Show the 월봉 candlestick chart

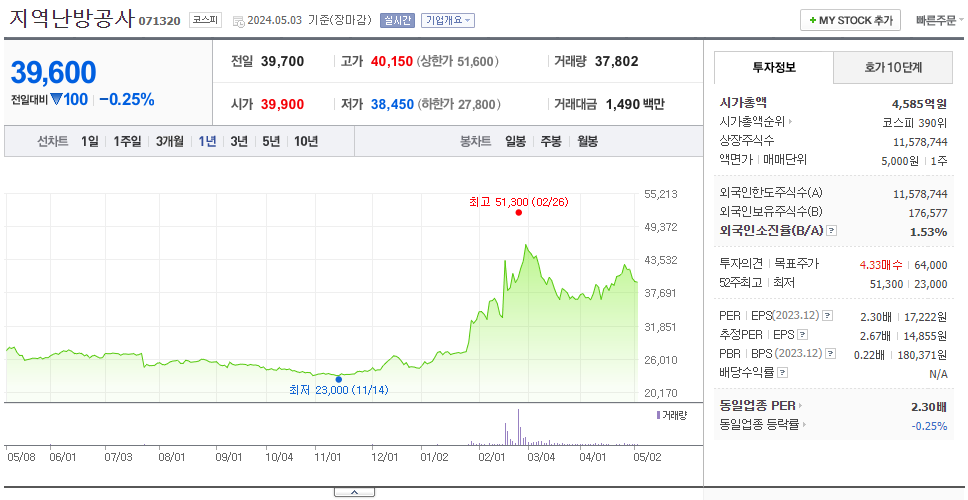[x=588, y=141]
